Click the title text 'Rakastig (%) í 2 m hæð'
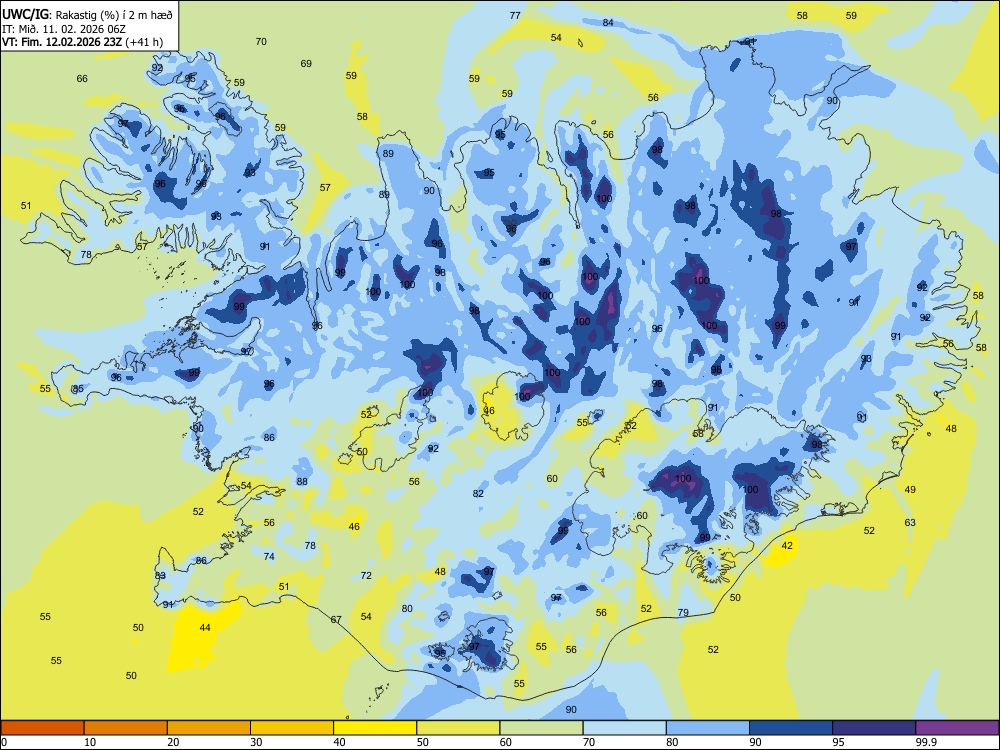The image size is (1000, 750). click(114, 15)
